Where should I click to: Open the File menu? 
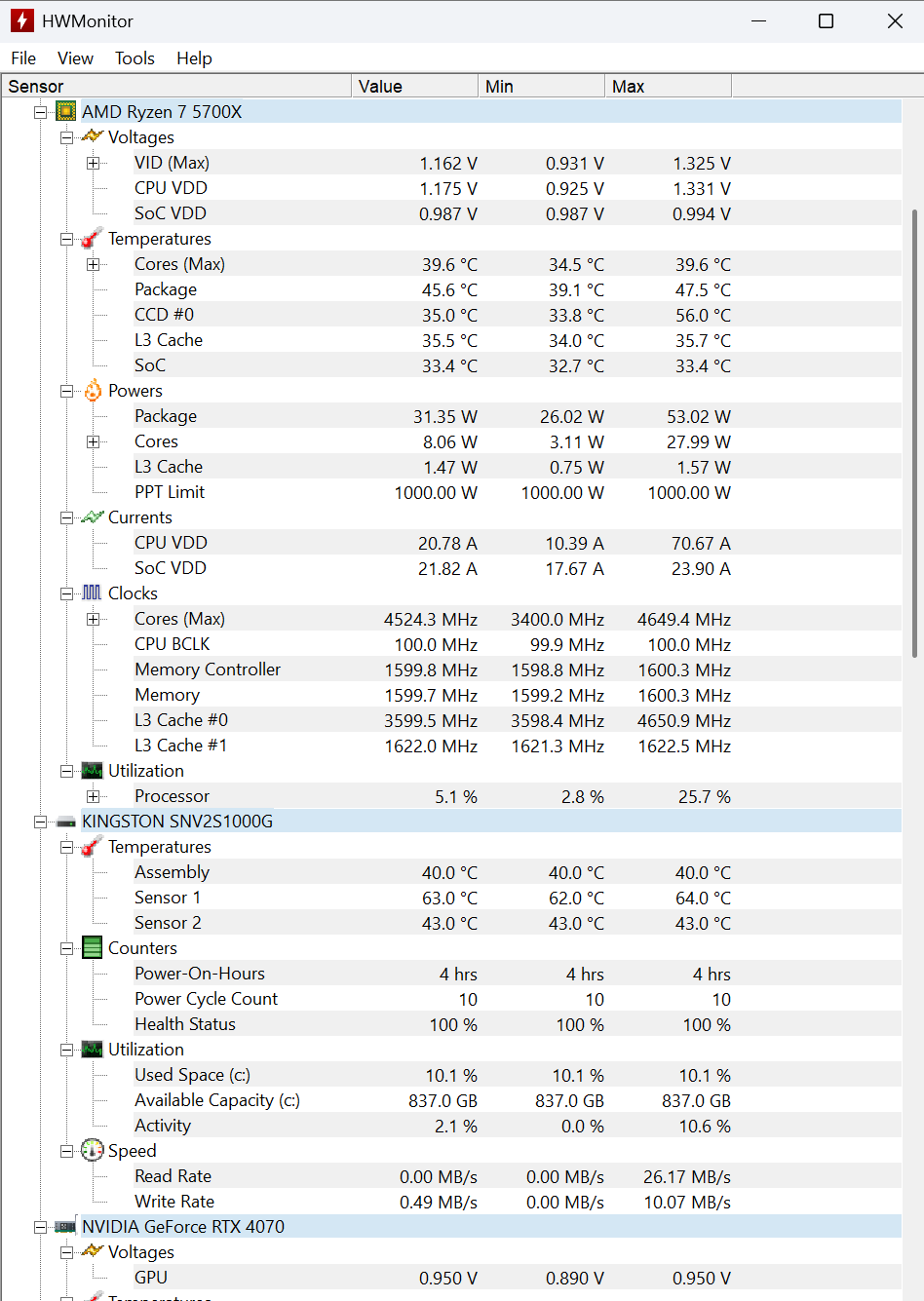[x=23, y=58]
